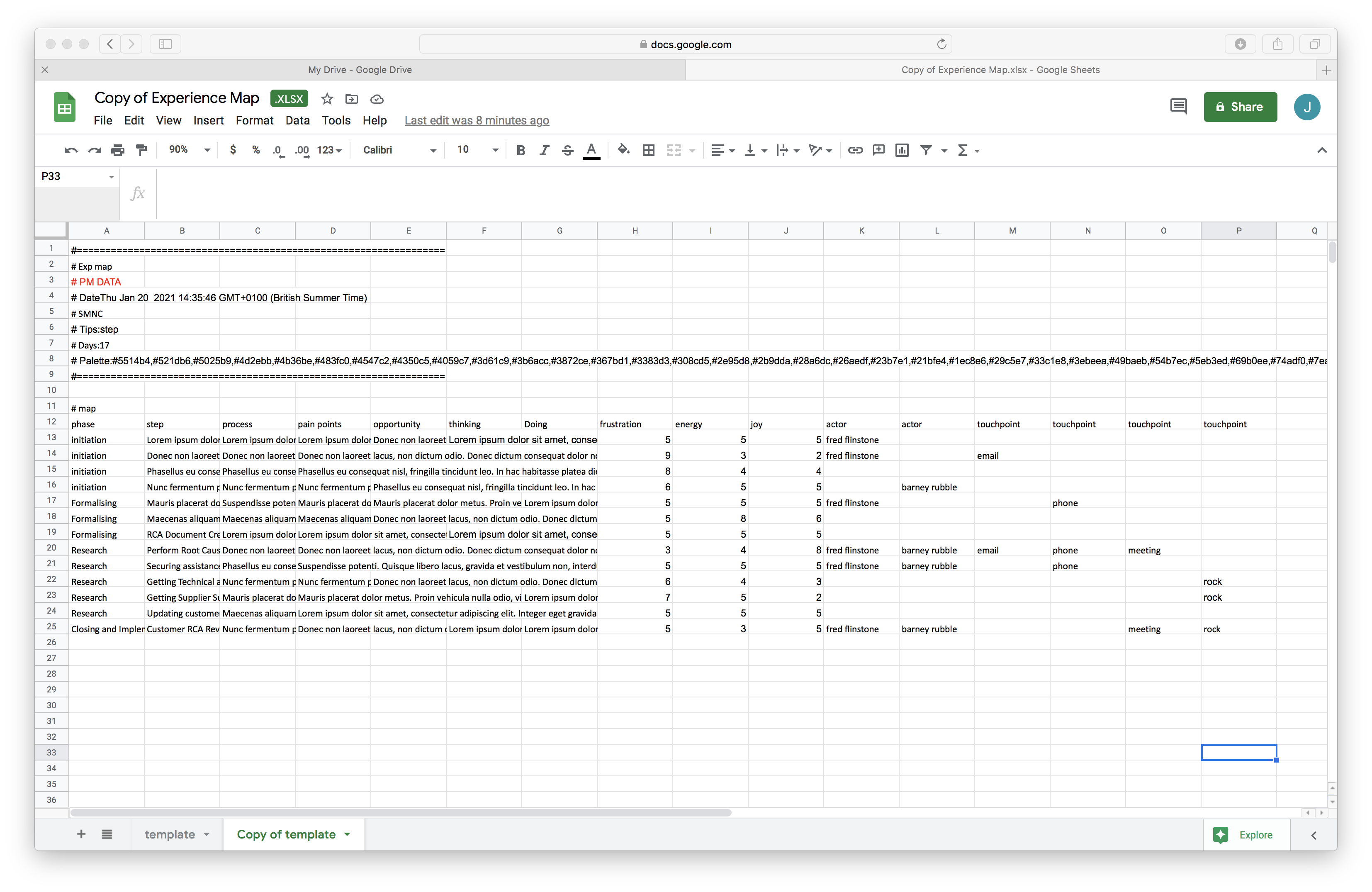Click the green Share button

coord(1240,107)
